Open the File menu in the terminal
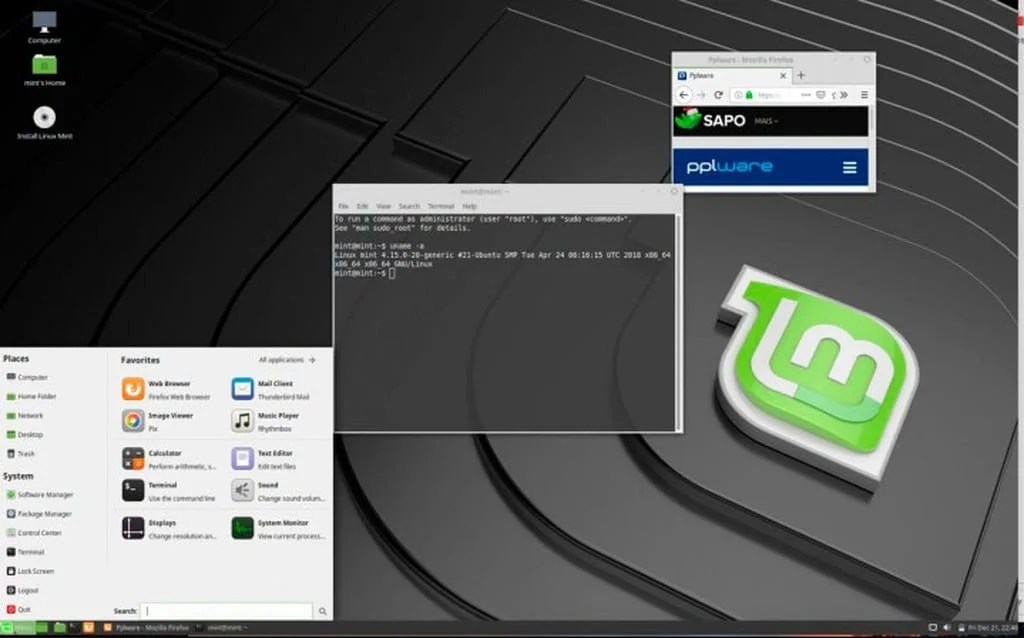This screenshot has width=1024, height=638. pyautogui.click(x=344, y=205)
